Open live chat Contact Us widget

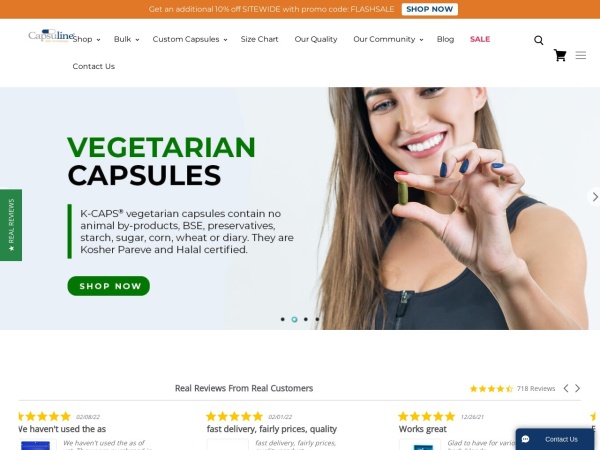pos(554,439)
